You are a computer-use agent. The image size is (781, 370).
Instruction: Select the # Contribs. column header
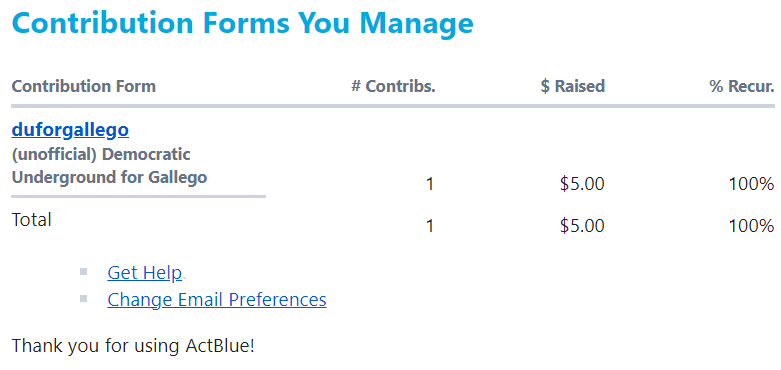(393, 86)
